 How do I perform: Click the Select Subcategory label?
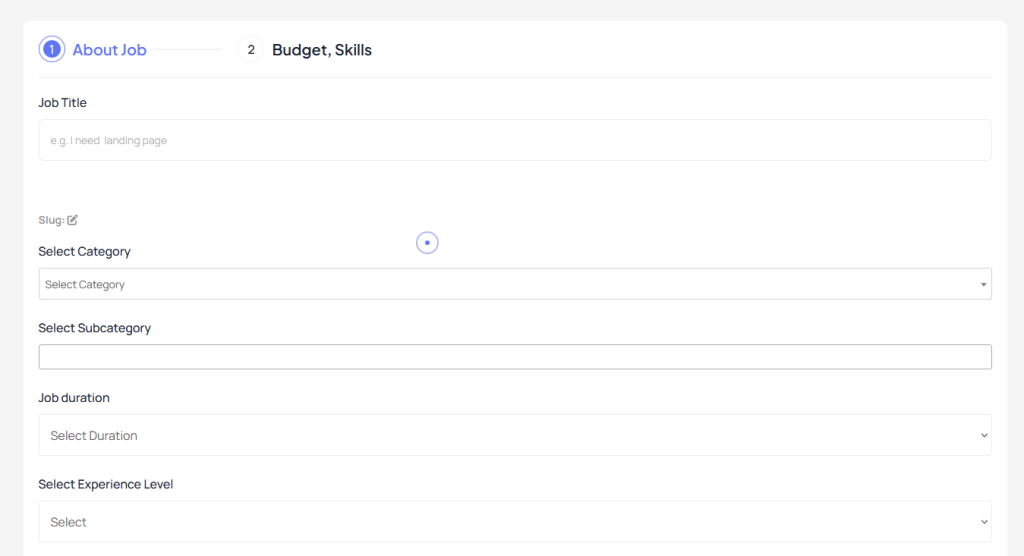point(95,328)
